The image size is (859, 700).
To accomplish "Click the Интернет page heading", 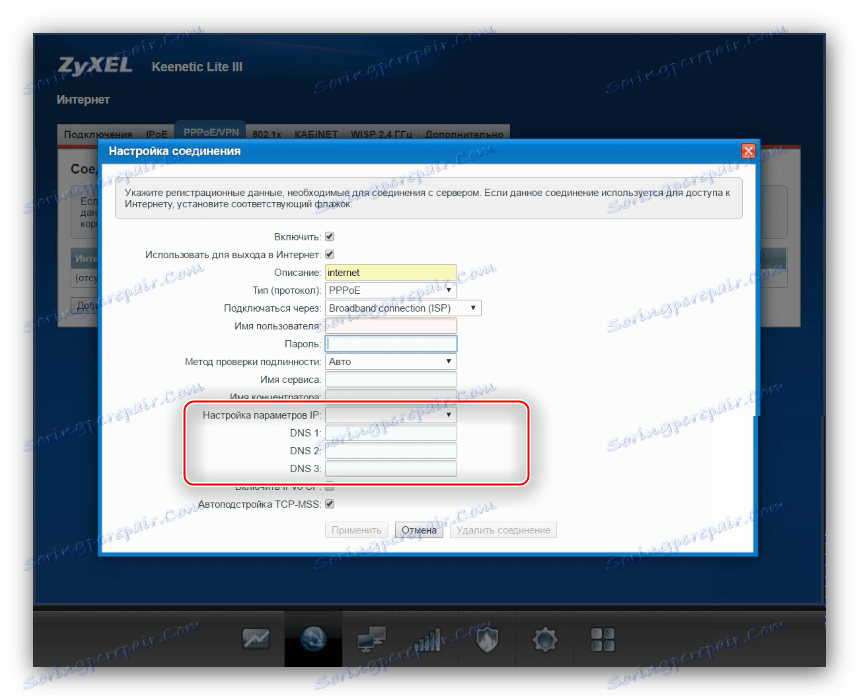I will (83, 100).
